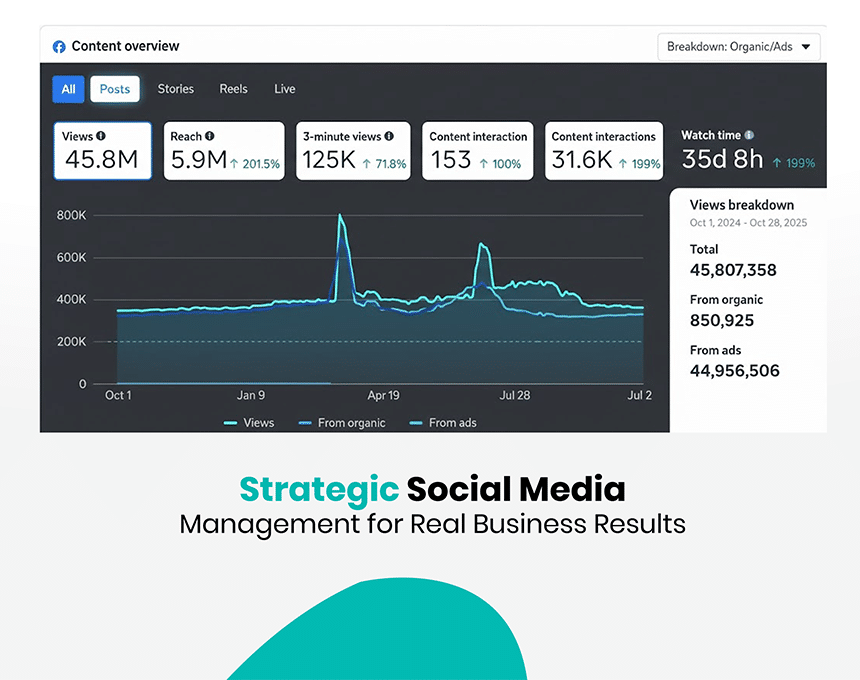Image resolution: width=860 pixels, height=680 pixels.
Task: Open the Stories tab
Action: pyautogui.click(x=176, y=89)
